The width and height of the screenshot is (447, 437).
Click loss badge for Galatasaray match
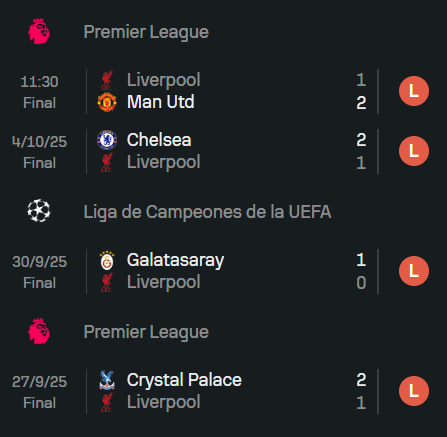(x=414, y=271)
